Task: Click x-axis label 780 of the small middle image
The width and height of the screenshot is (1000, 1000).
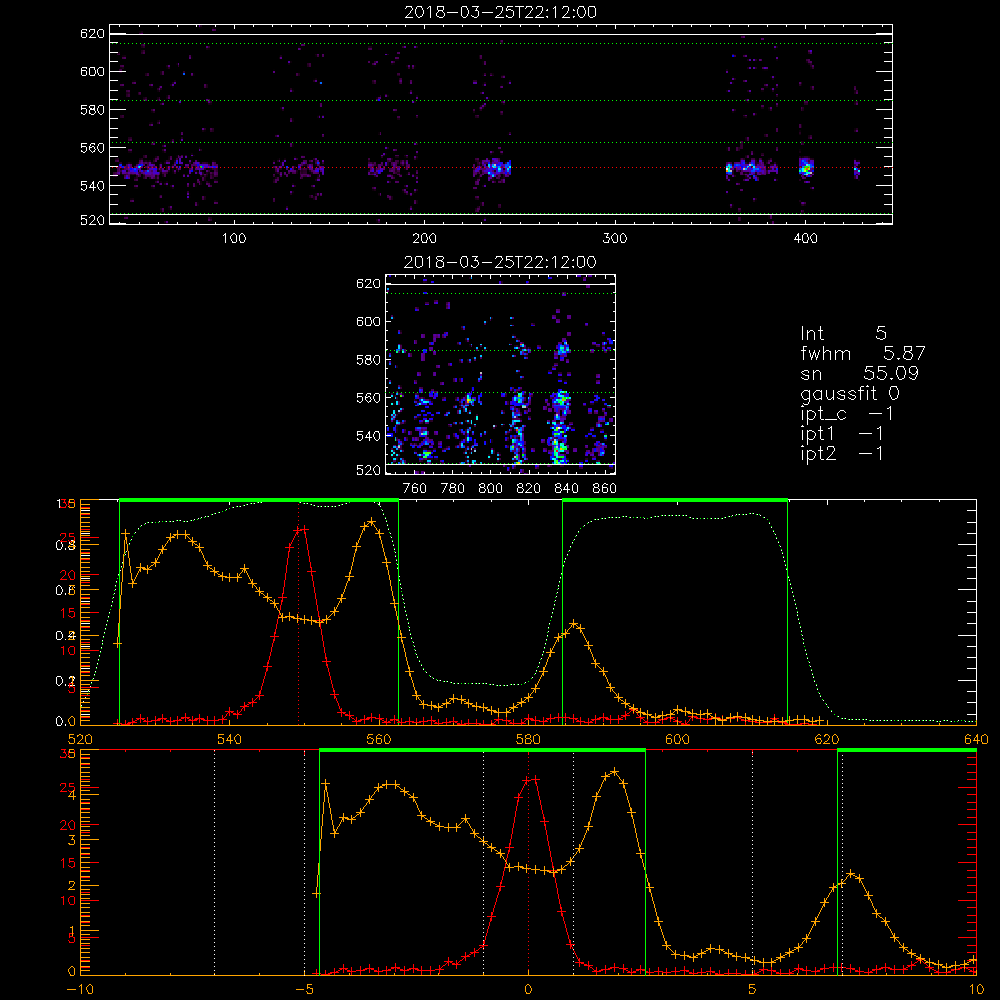Action: pyautogui.click(x=453, y=489)
